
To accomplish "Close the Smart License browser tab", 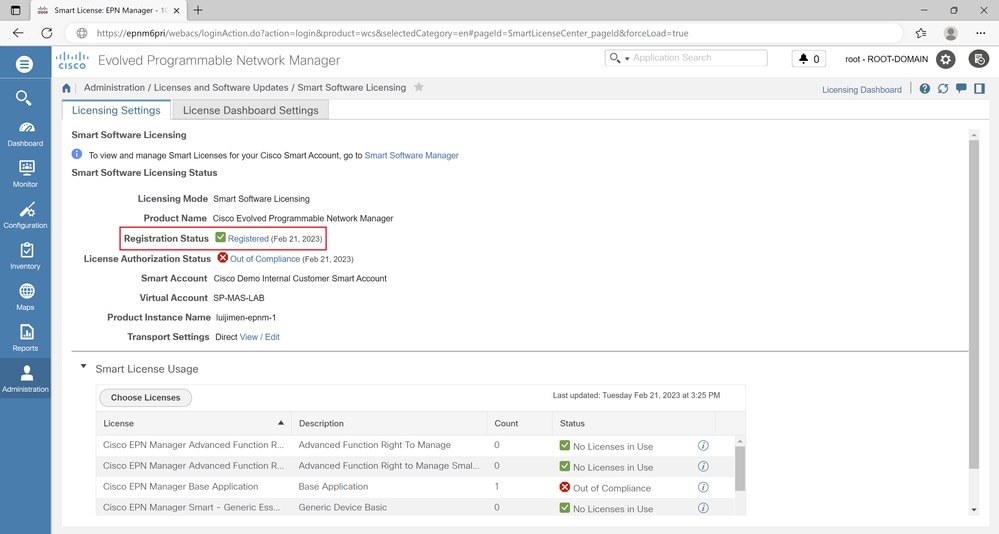I will click(x=176, y=10).
